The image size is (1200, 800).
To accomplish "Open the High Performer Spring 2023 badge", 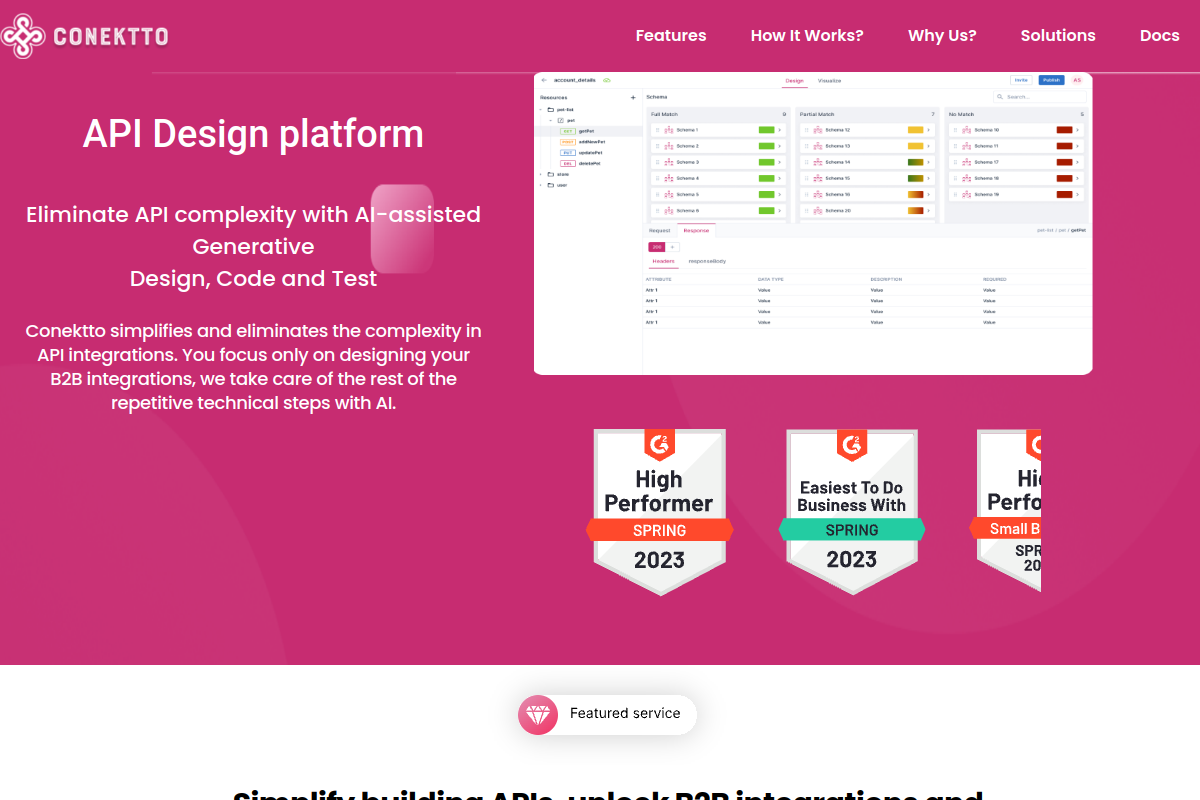I will 659,511.
